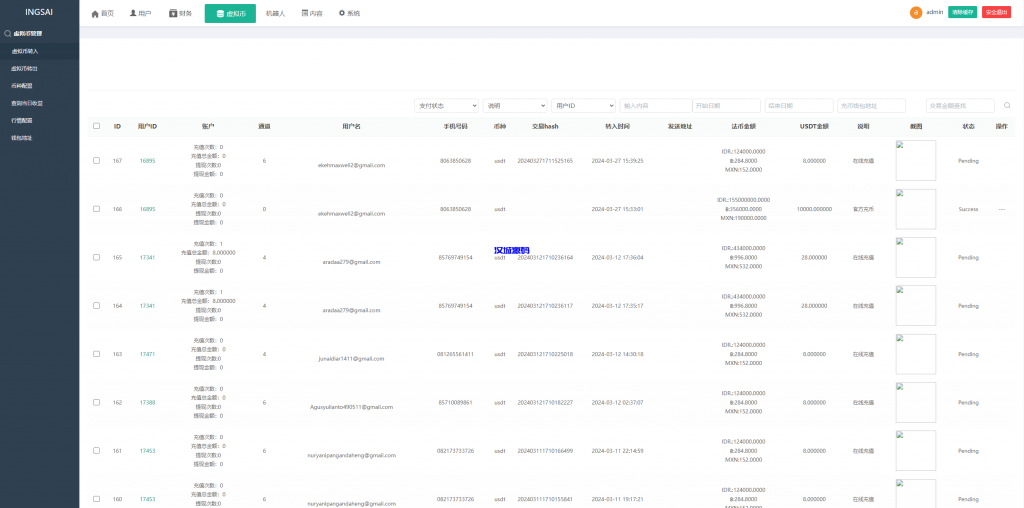Click the orange admin avatar icon
The width and height of the screenshot is (1024, 508).
point(915,13)
